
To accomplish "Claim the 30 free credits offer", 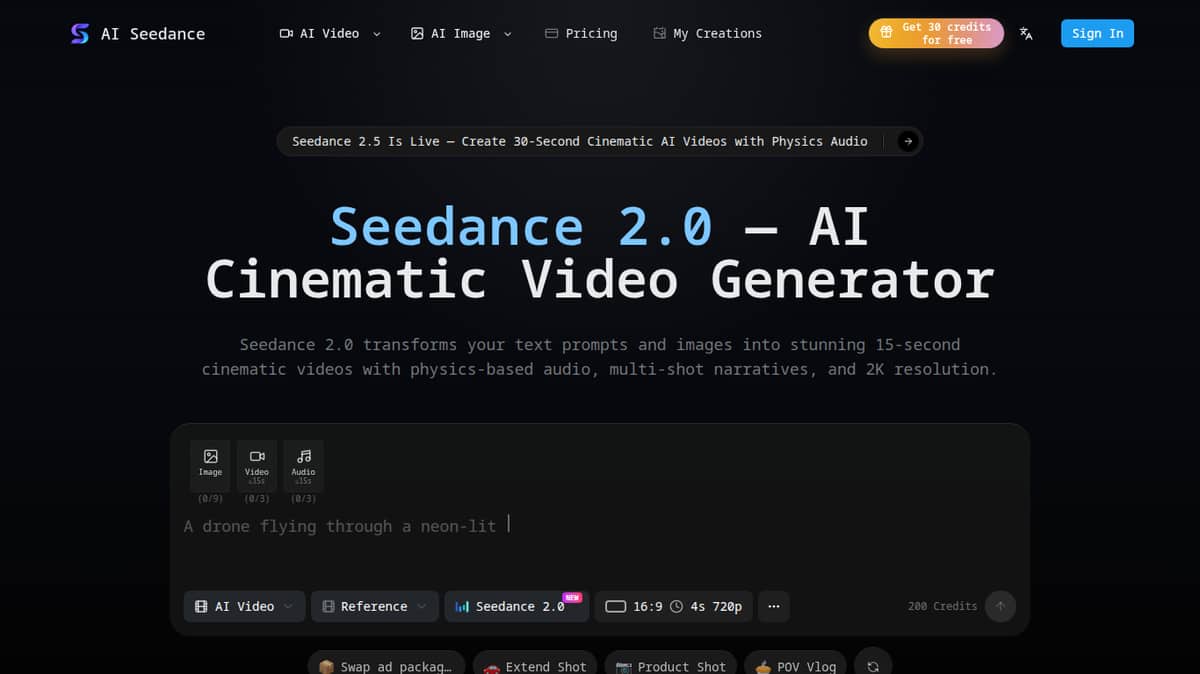I will (936, 33).
